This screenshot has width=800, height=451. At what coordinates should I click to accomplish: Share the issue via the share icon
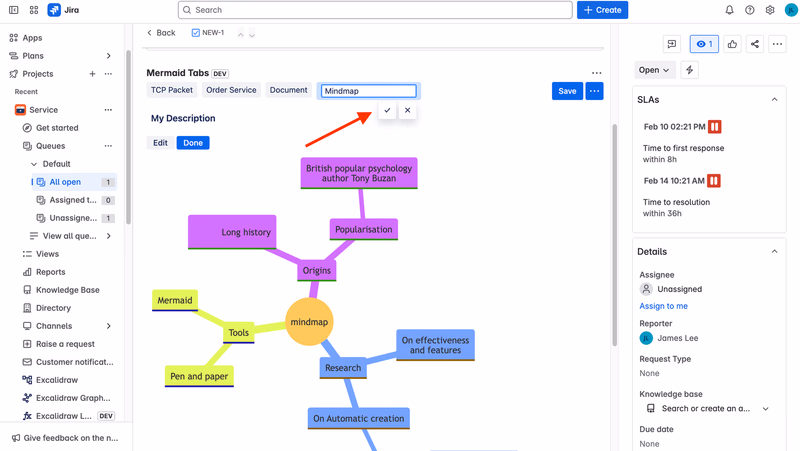755,44
